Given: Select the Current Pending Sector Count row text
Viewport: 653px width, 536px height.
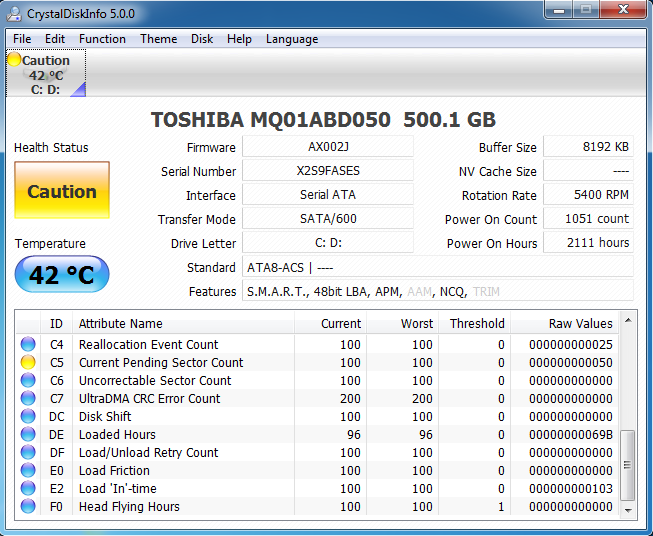Looking at the screenshot, I should (x=161, y=362).
